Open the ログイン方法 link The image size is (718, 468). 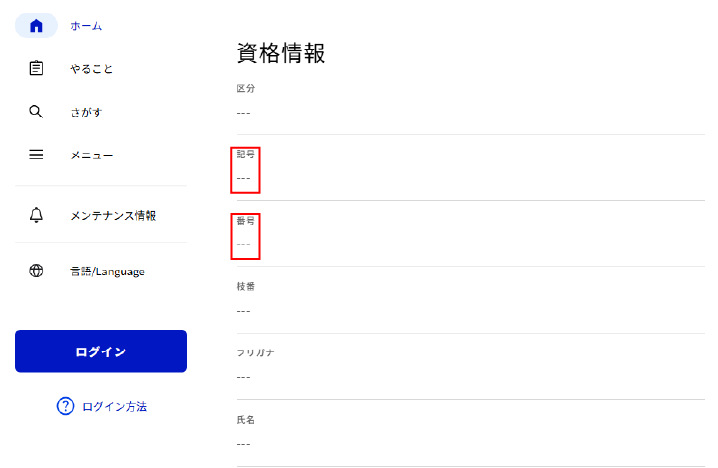(x=114, y=407)
